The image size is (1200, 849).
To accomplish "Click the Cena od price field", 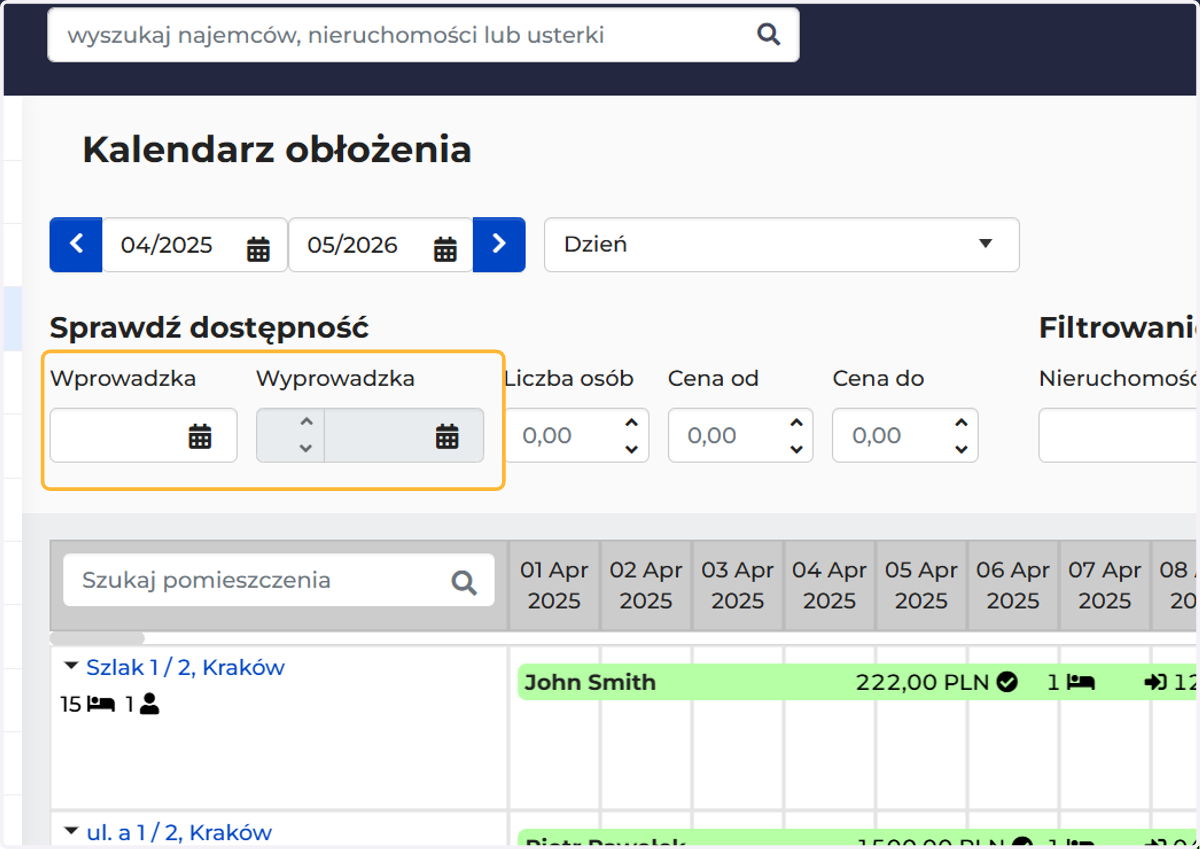I will [x=740, y=435].
